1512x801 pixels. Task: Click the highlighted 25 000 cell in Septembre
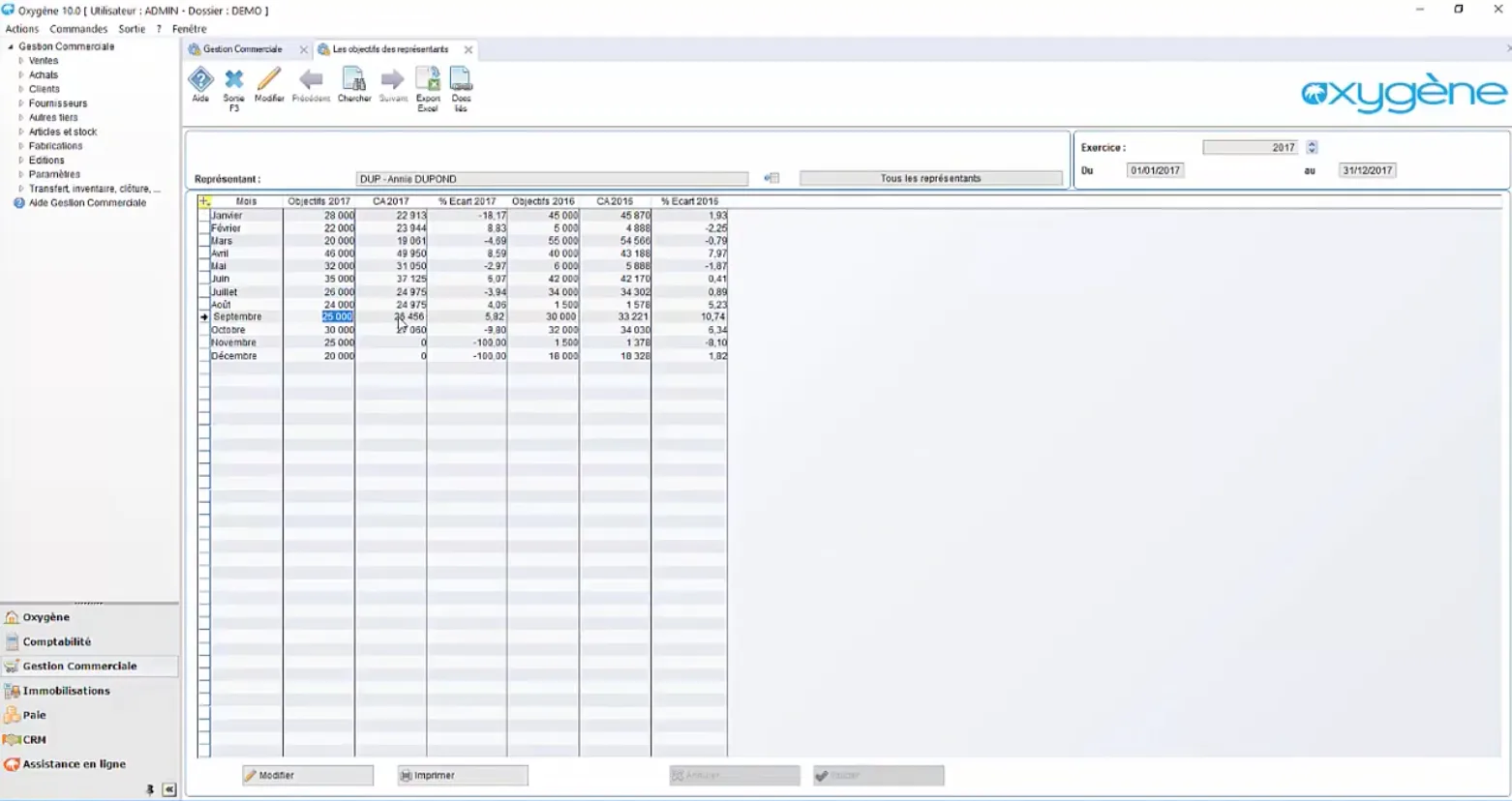click(x=338, y=317)
